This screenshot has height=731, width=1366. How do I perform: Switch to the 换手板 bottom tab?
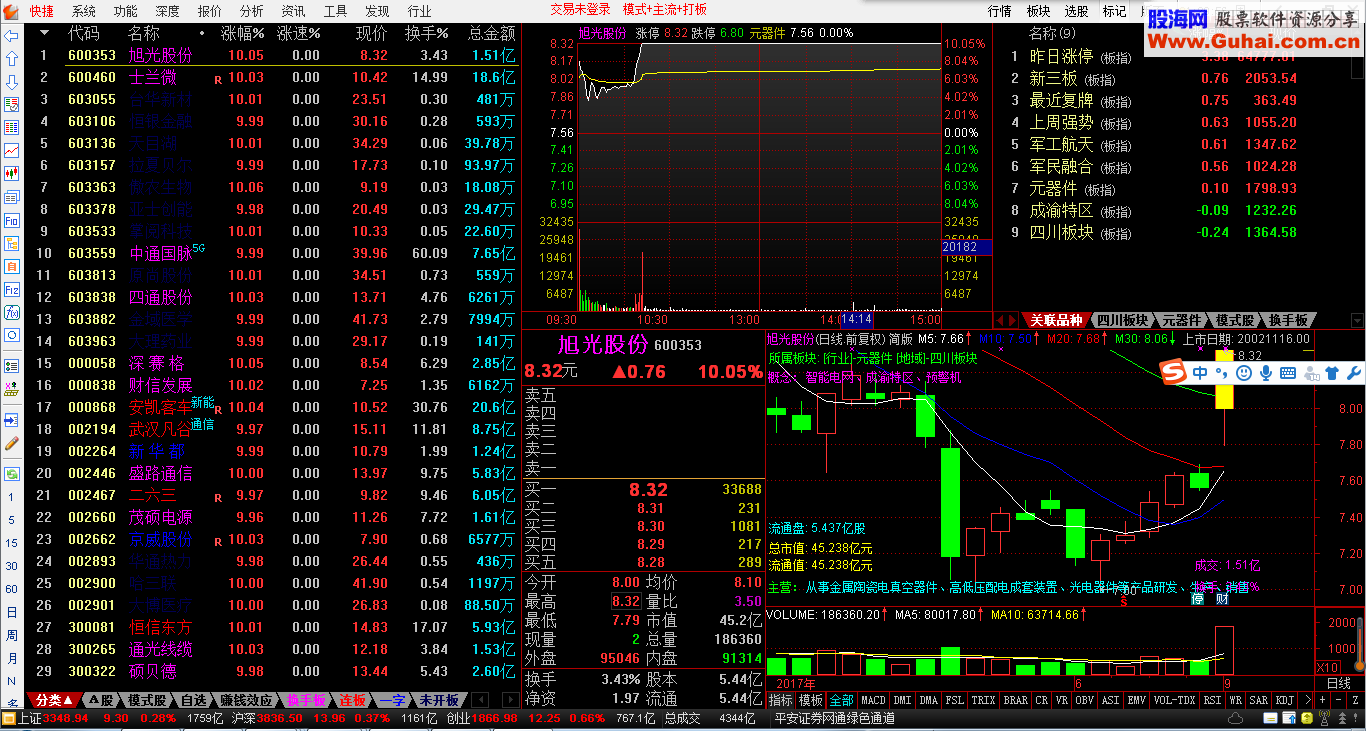pos(307,700)
